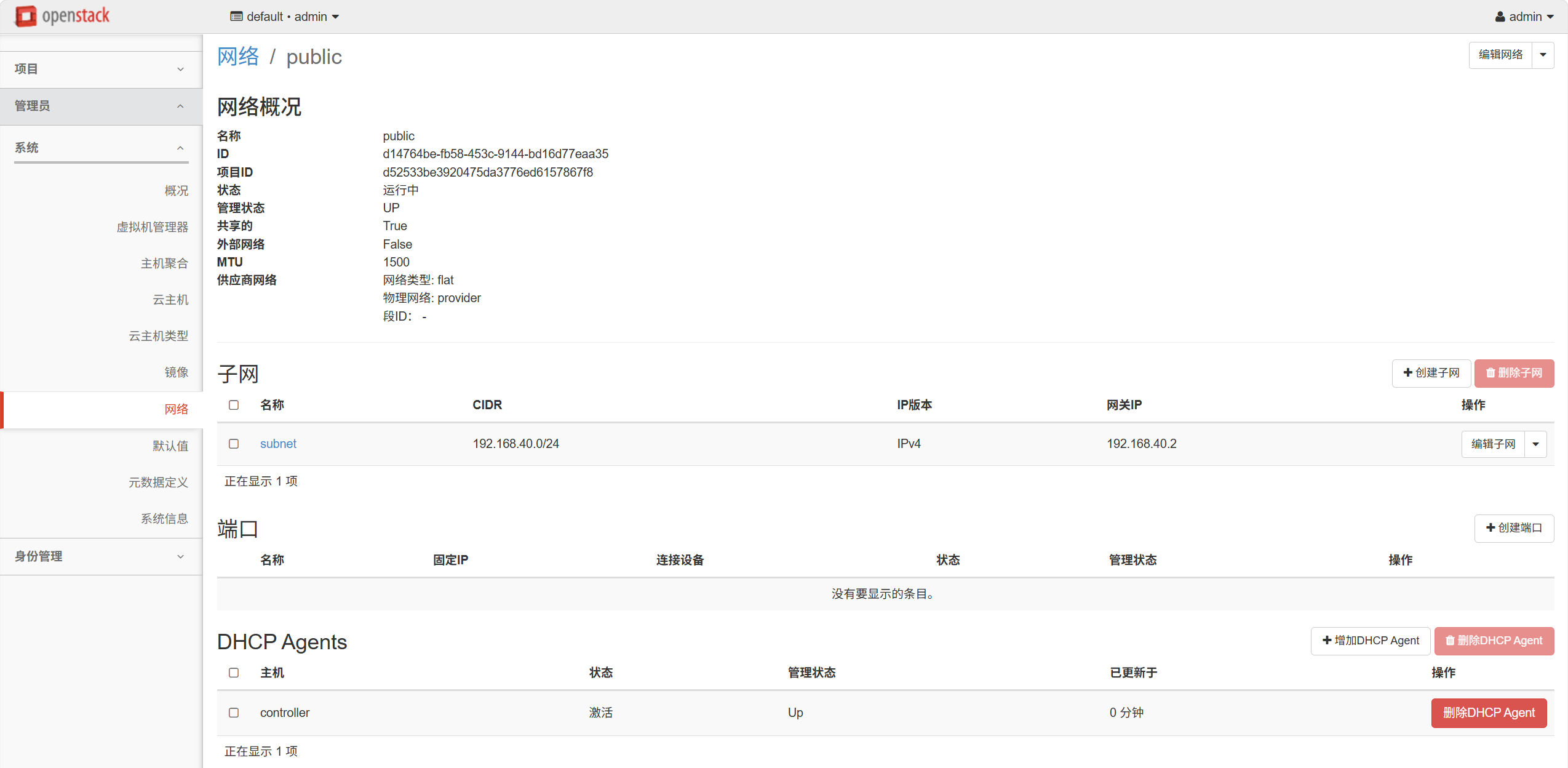1568x768 pixels.
Task: Click 删除DHCP Agent in the controller row
Action: [x=1489, y=713]
